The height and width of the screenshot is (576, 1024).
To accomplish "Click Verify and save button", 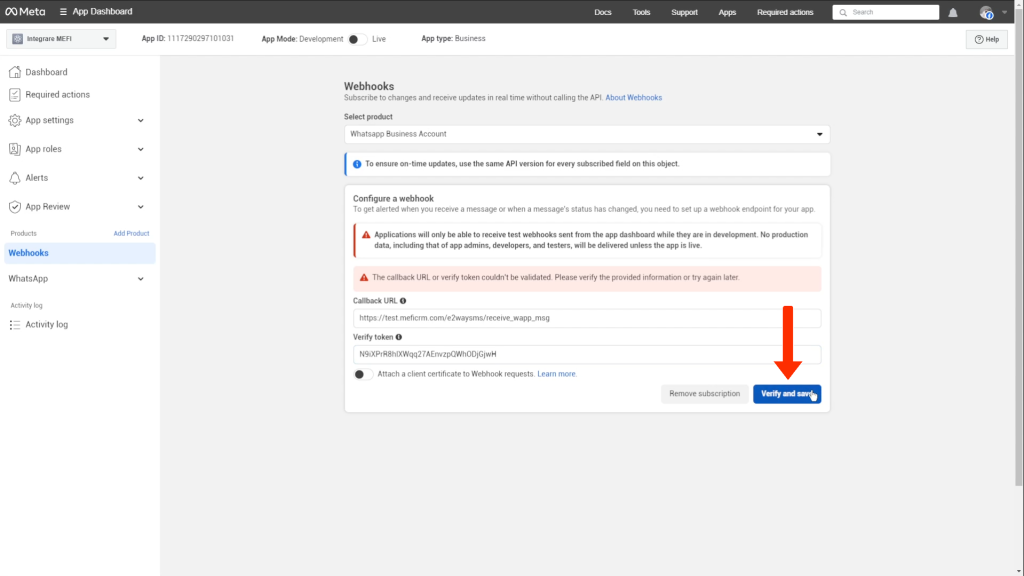I will pos(787,394).
